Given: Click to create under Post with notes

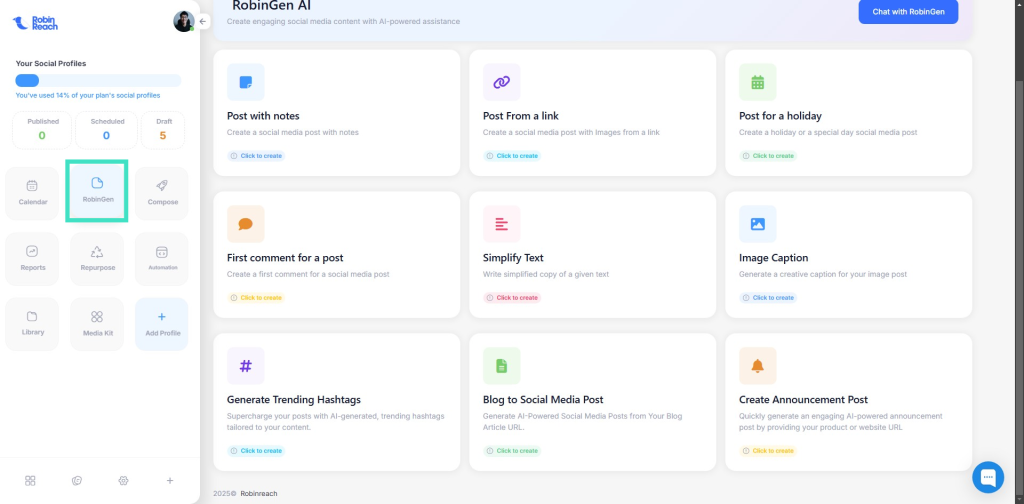Looking at the screenshot, I should [256, 156].
